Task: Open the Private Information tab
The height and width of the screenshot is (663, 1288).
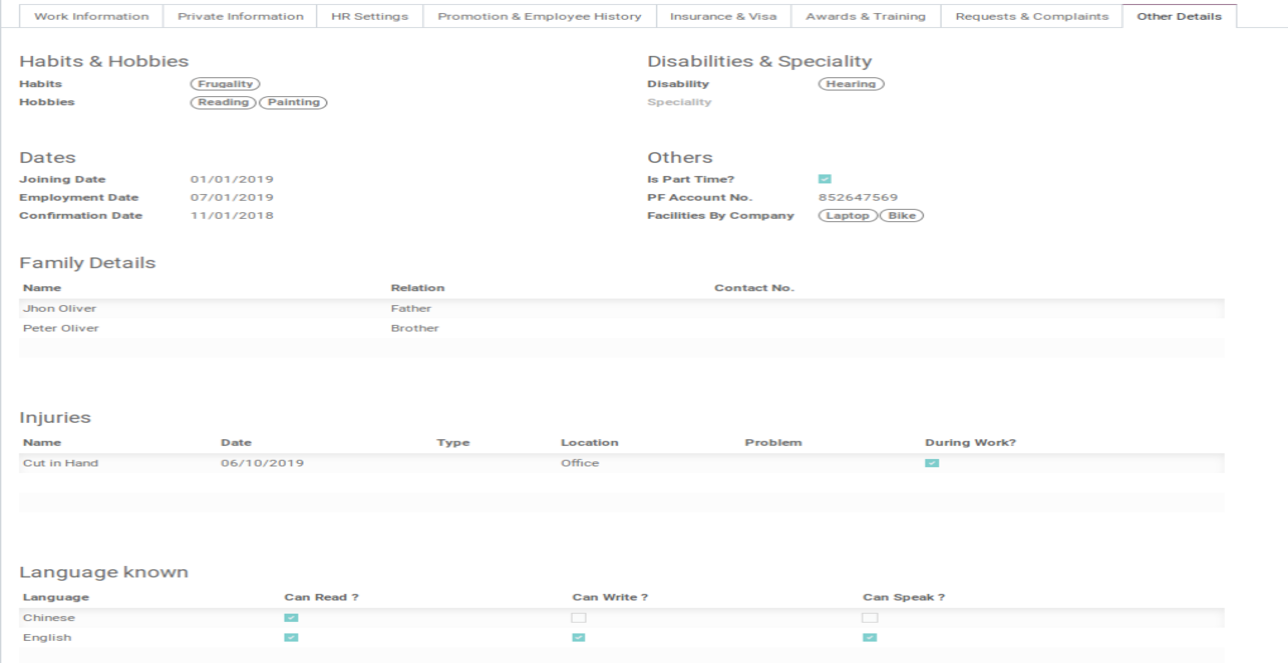Action: (x=240, y=16)
